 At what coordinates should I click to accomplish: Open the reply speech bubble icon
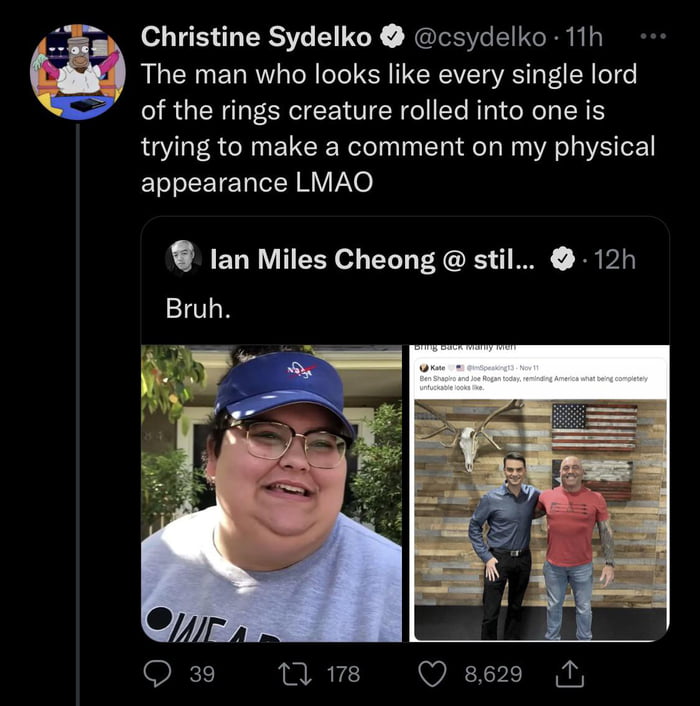tap(157, 674)
